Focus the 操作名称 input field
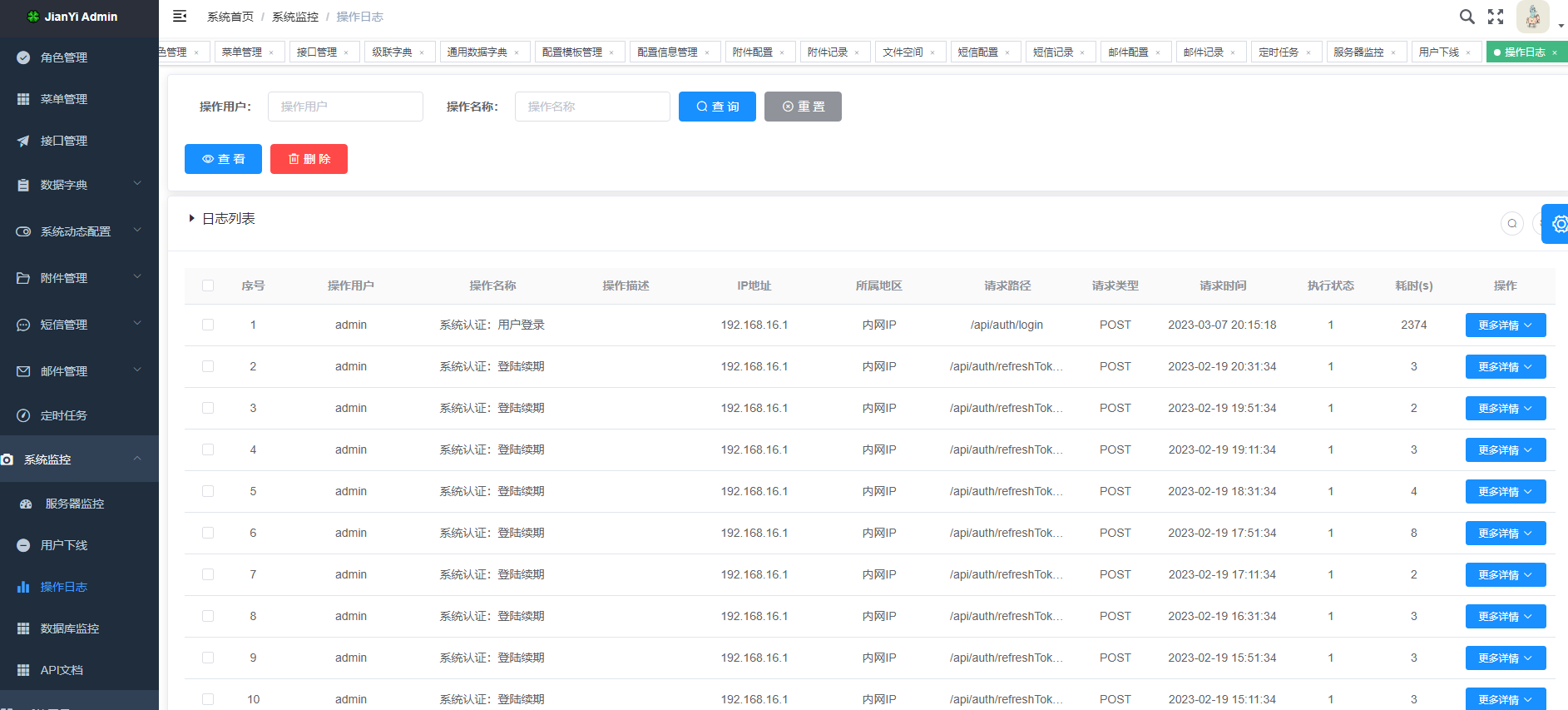The image size is (1568, 710). tap(592, 107)
